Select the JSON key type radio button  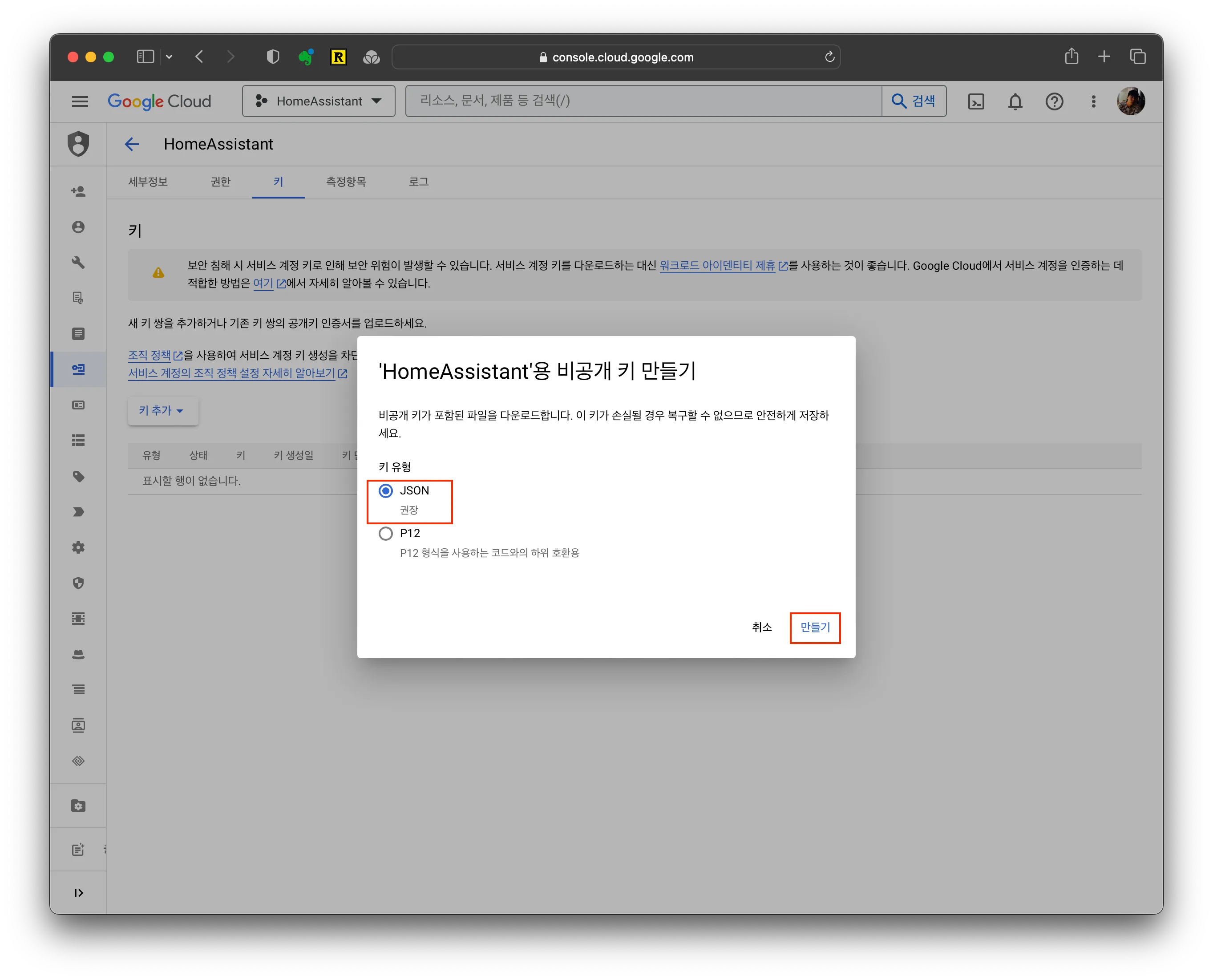[385, 490]
